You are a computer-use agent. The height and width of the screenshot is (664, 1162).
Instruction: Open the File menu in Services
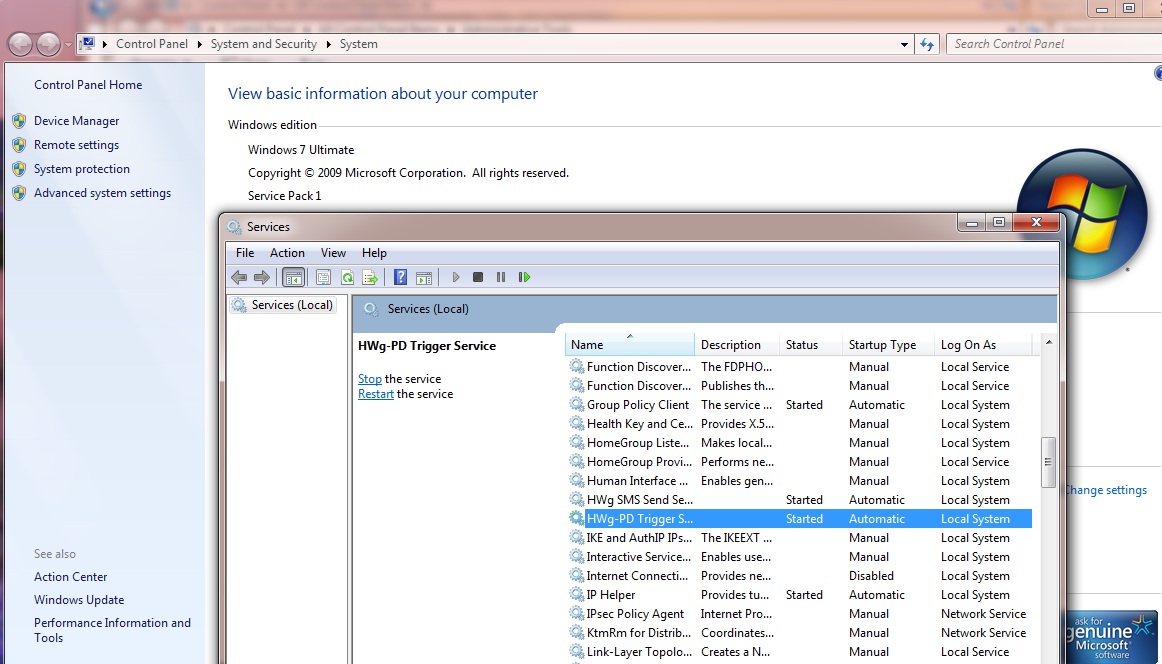pos(245,253)
